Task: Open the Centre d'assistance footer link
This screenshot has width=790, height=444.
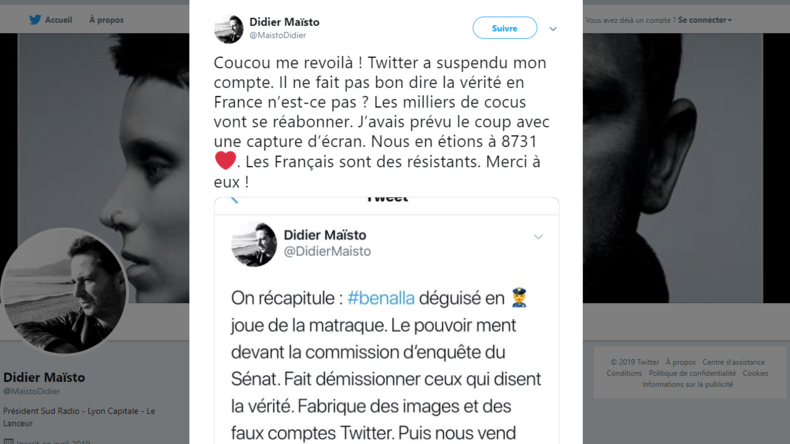Action: pos(733,362)
